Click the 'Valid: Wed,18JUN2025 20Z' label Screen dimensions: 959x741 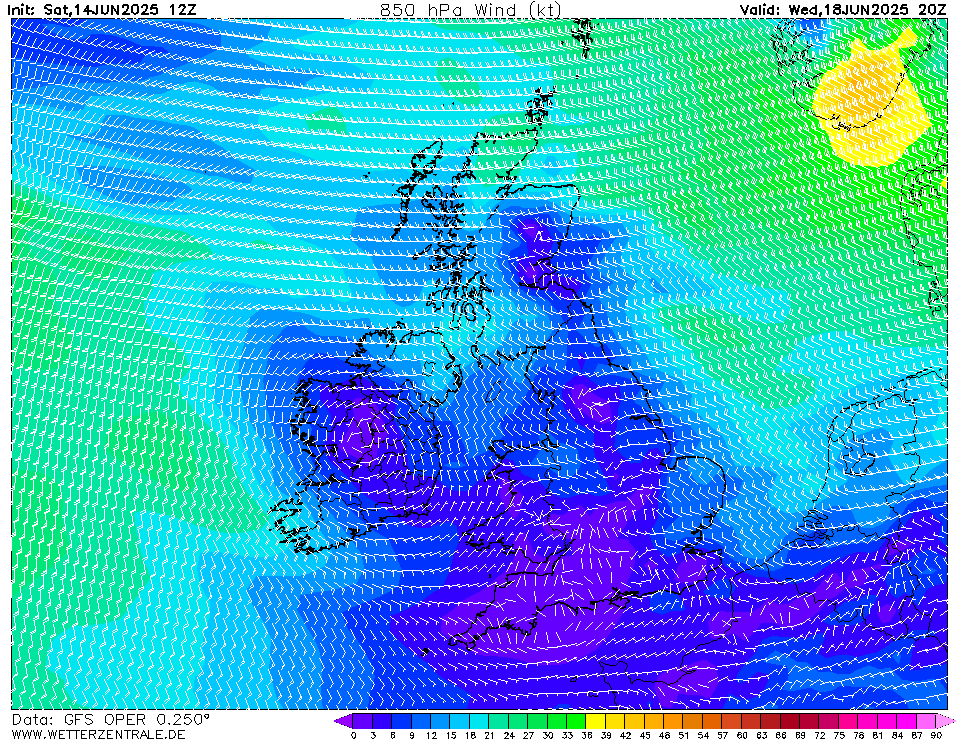click(x=843, y=9)
